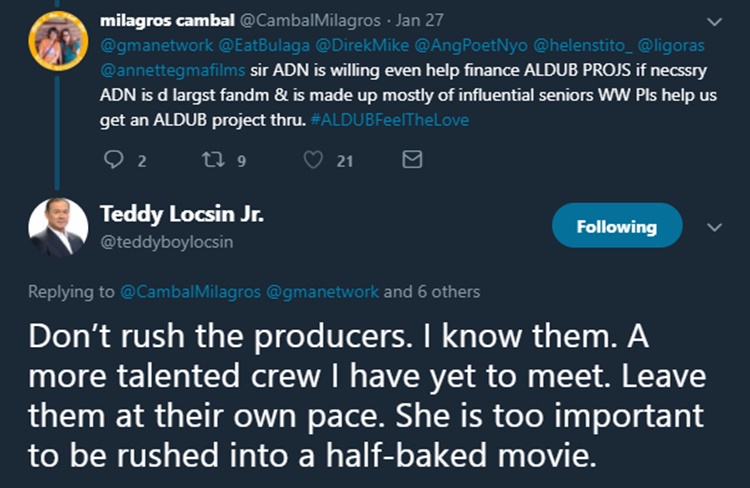
Task: Open Teddy Locsin Jr.'s profile photo
Action: [57, 227]
